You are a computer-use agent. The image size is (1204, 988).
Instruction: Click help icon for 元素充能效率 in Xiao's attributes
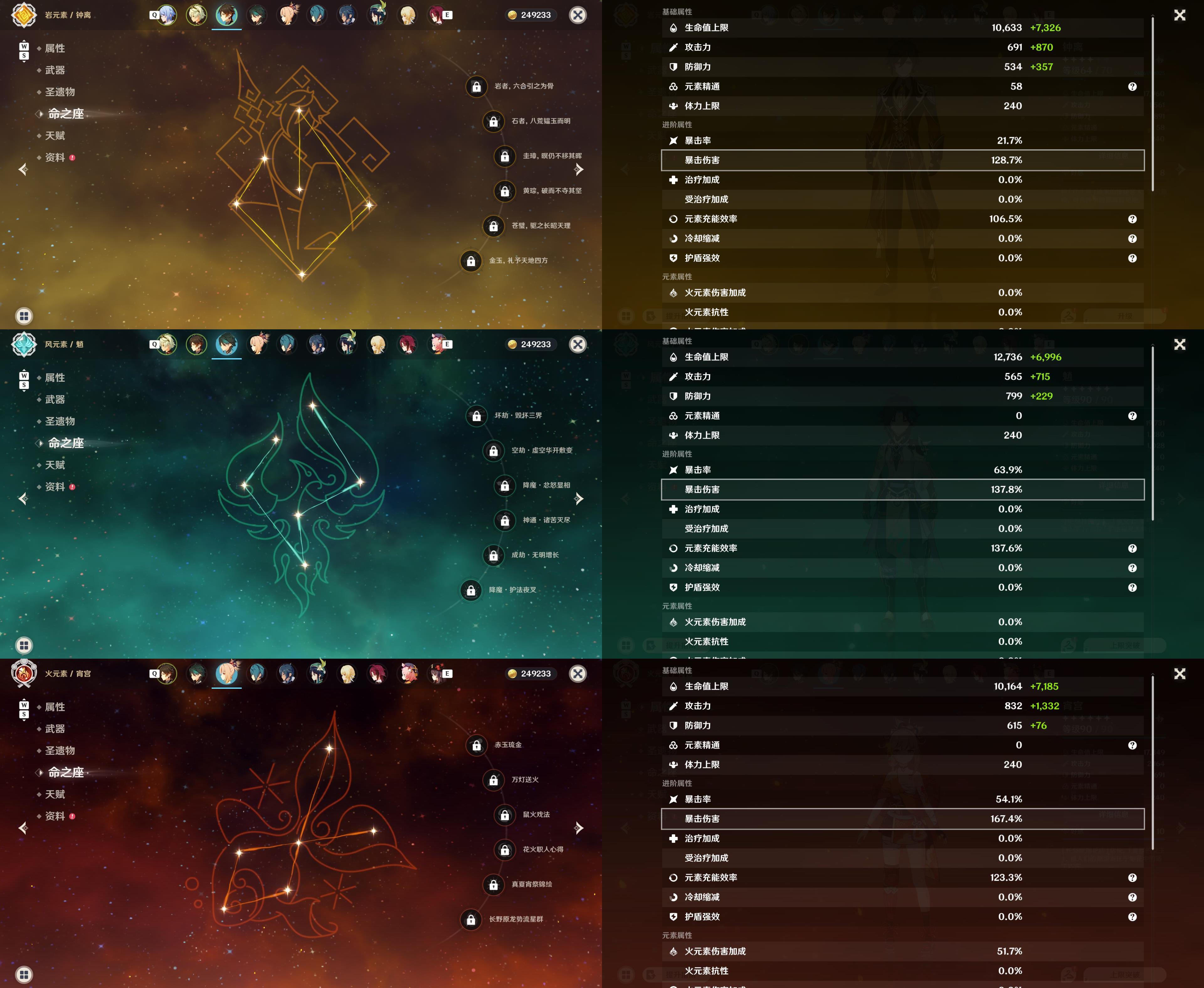click(x=1132, y=549)
